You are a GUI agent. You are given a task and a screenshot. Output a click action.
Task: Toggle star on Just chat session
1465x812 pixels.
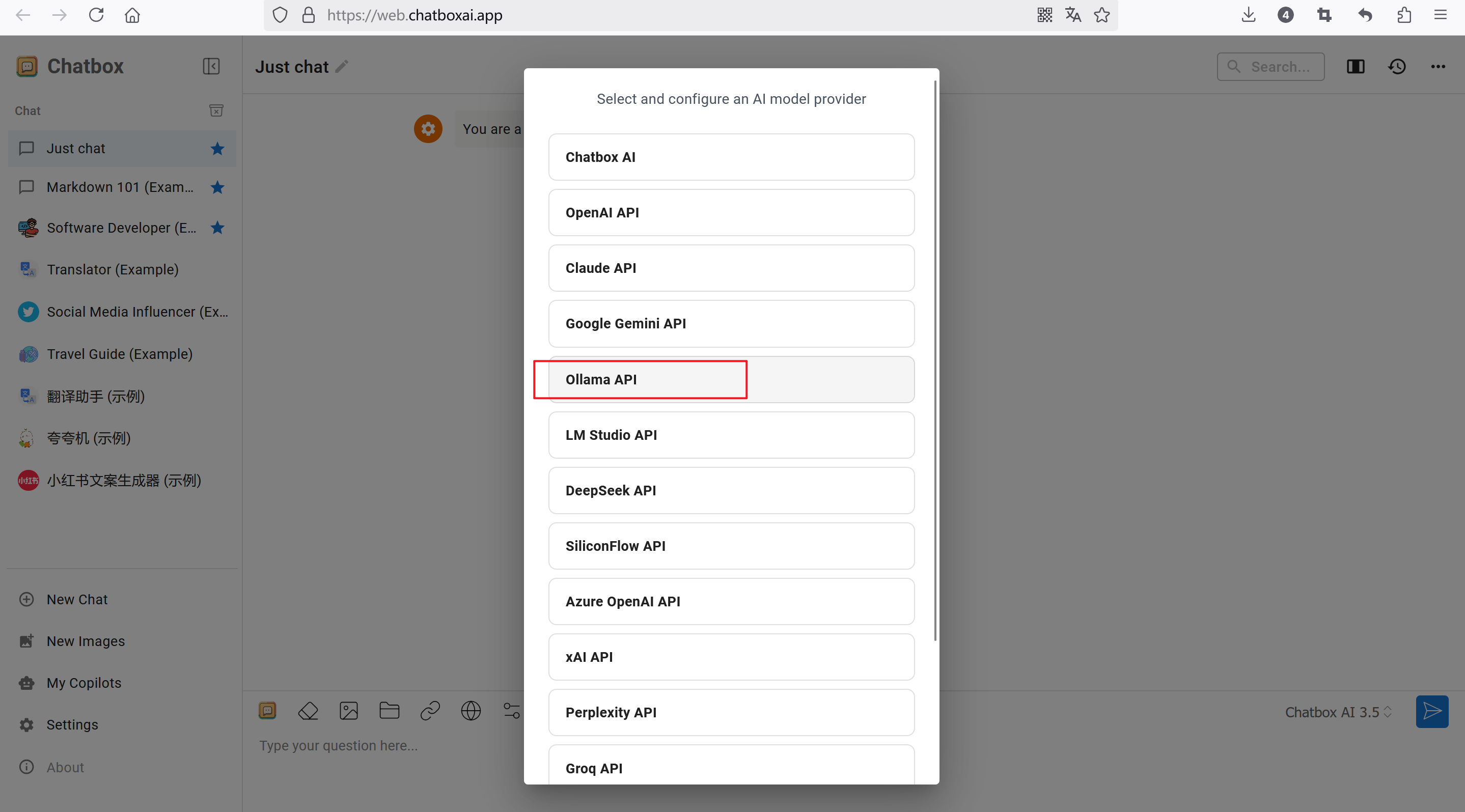pos(217,149)
